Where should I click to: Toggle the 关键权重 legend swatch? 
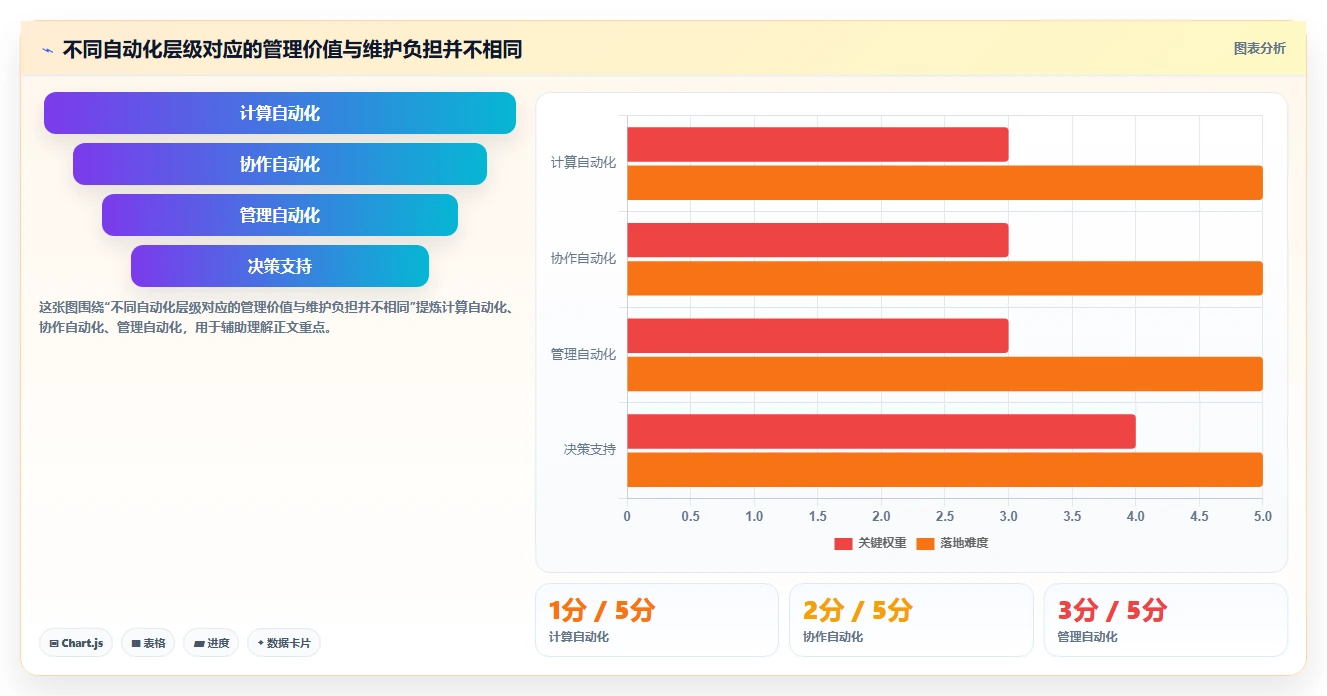pyautogui.click(x=843, y=543)
